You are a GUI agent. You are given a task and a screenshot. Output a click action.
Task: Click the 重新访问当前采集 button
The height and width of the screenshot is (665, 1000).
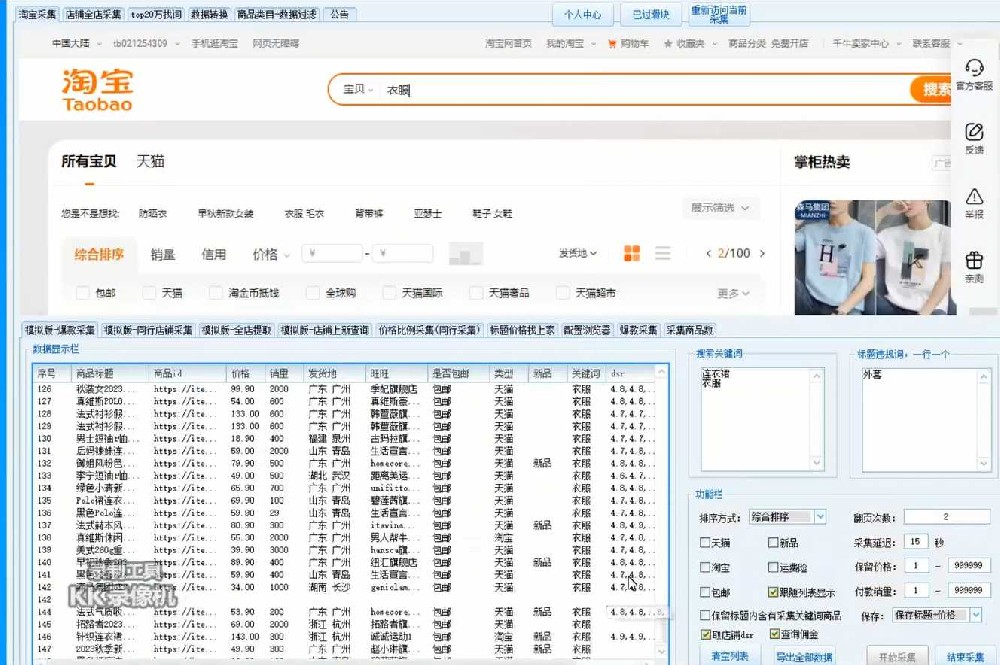pos(719,14)
